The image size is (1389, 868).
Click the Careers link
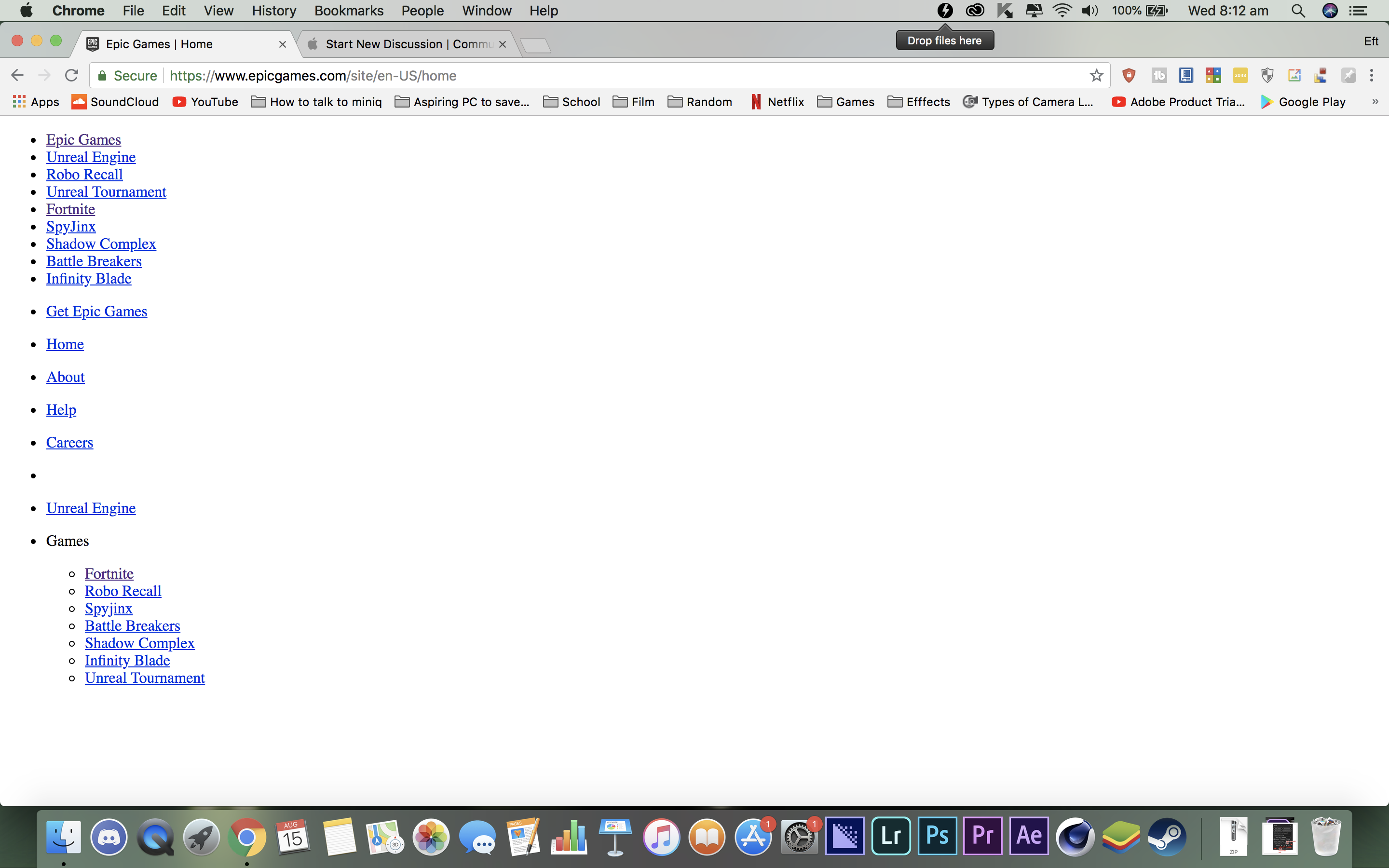(69, 442)
